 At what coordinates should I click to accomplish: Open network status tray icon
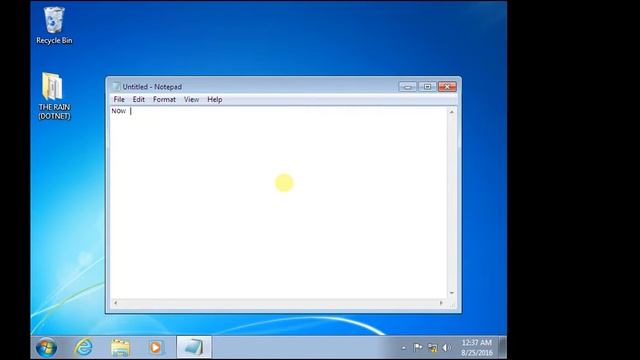pyautogui.click(x=432, y=348)
